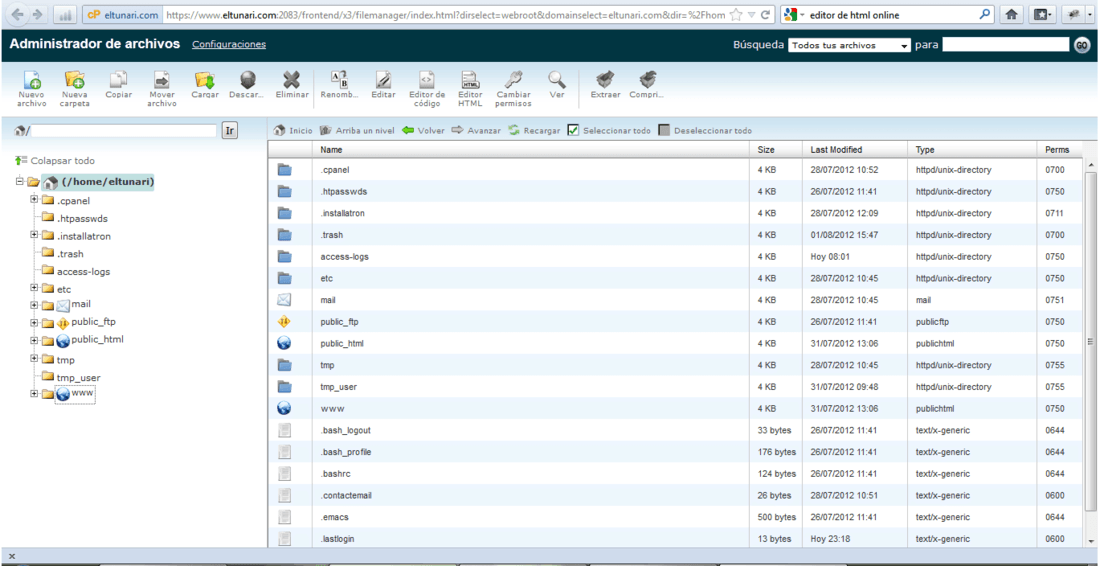Sort by the Type column header
Screen dimensions: 1100x566
[x=972, y=149]
